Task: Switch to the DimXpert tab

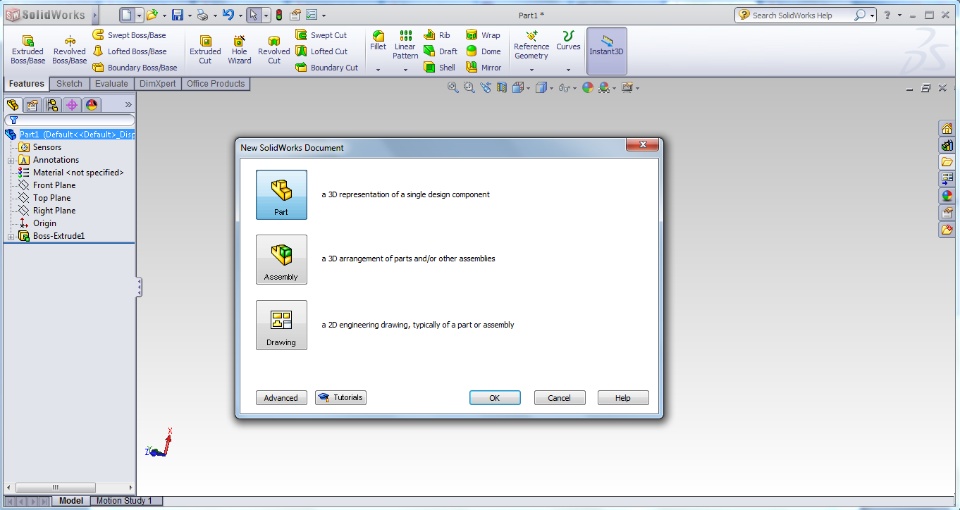Action: (157, 84)
